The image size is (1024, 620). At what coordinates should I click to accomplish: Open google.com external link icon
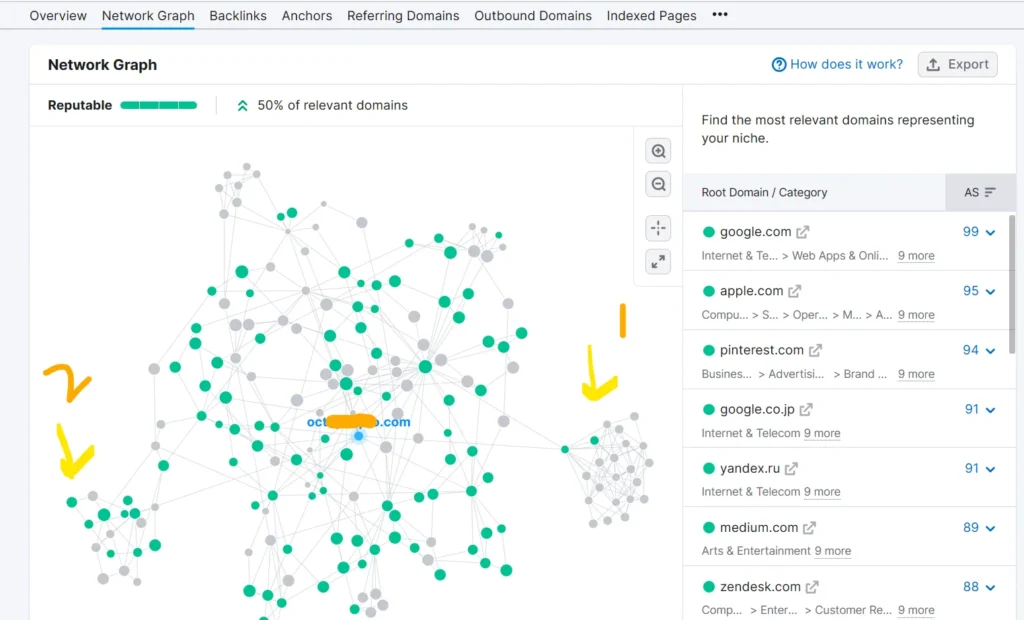pyautogui.click(x=803, y=232)
